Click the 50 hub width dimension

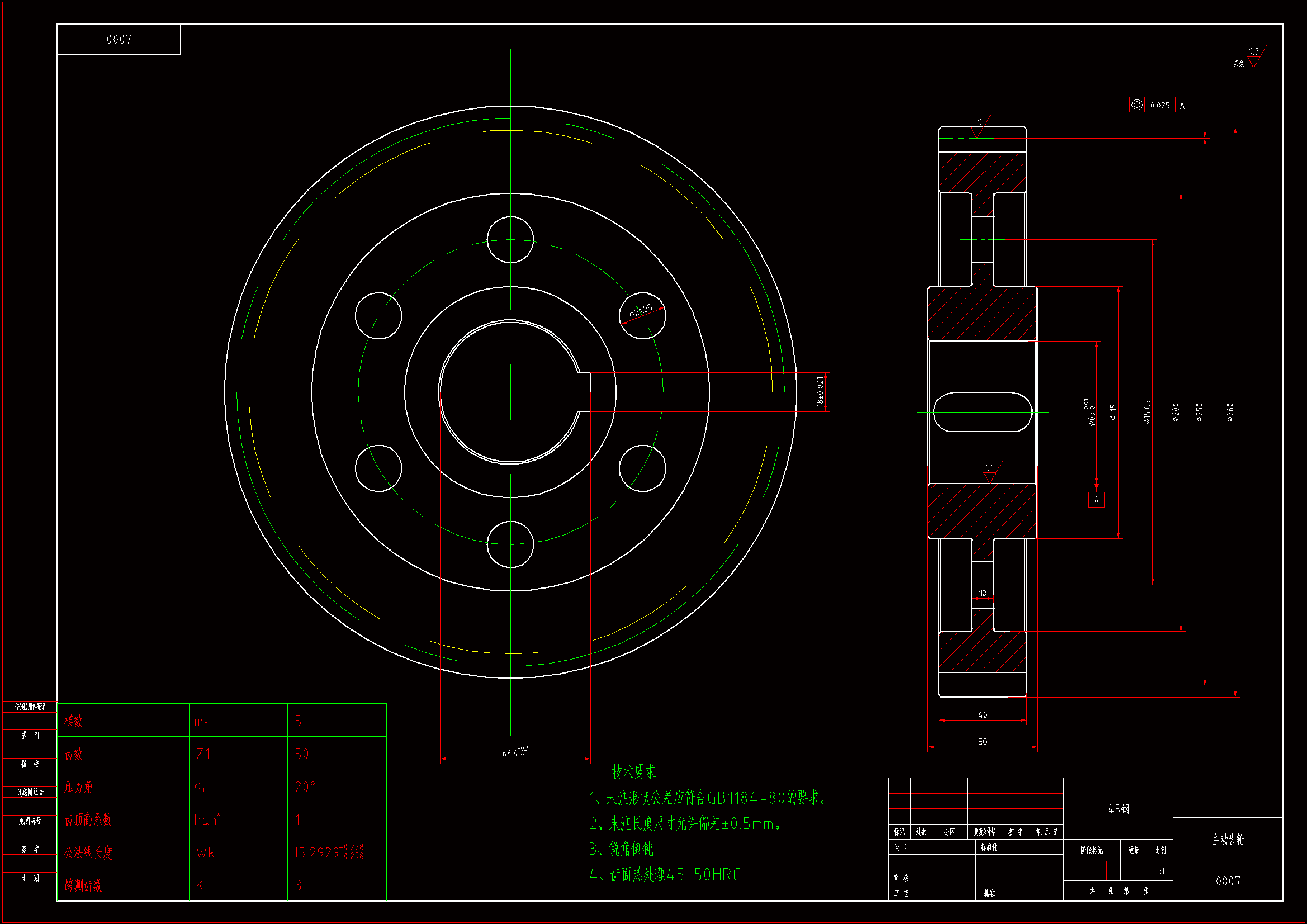click(982, 742)
